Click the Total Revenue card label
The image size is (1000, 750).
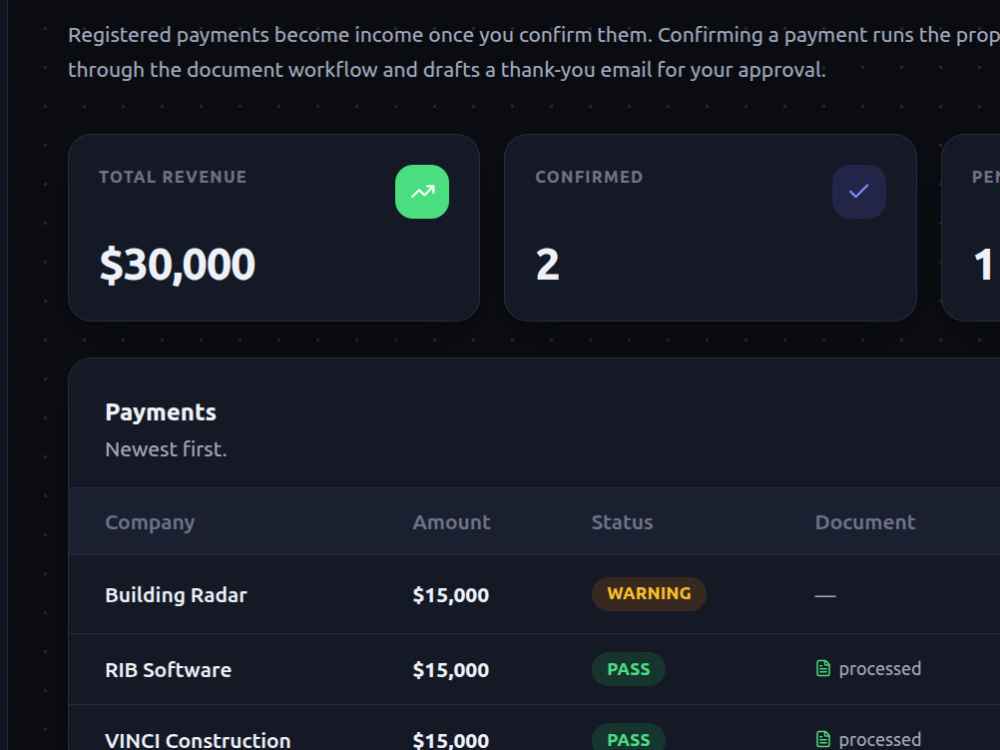pos(173,177)
